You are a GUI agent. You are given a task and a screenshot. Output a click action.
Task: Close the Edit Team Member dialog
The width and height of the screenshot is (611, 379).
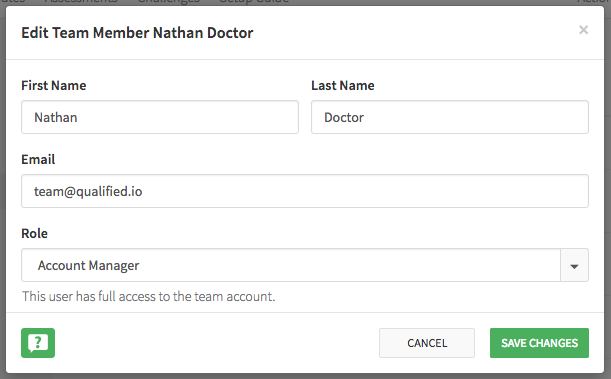pos(583,30)
